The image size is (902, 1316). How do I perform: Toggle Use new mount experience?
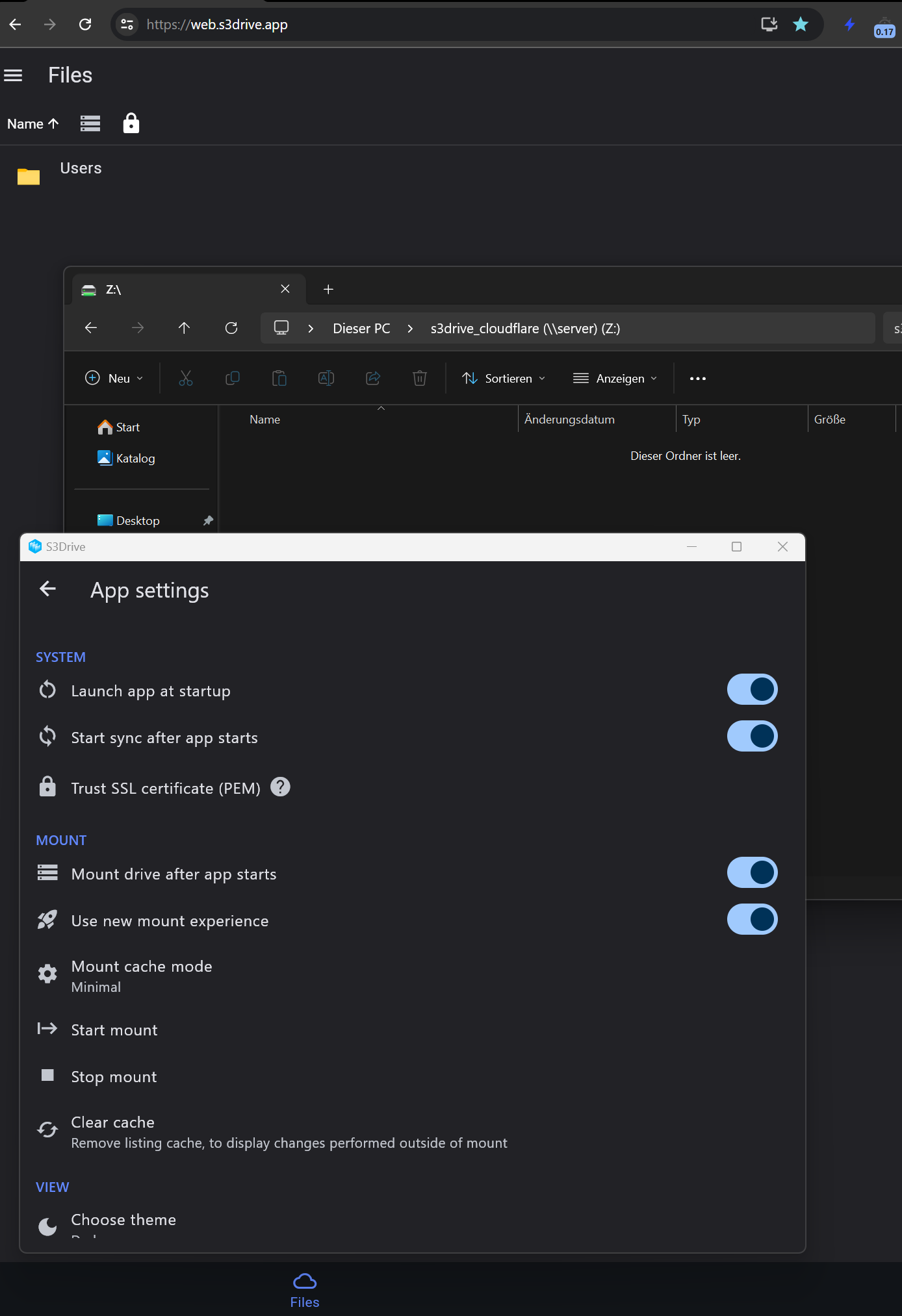(752, 920)
